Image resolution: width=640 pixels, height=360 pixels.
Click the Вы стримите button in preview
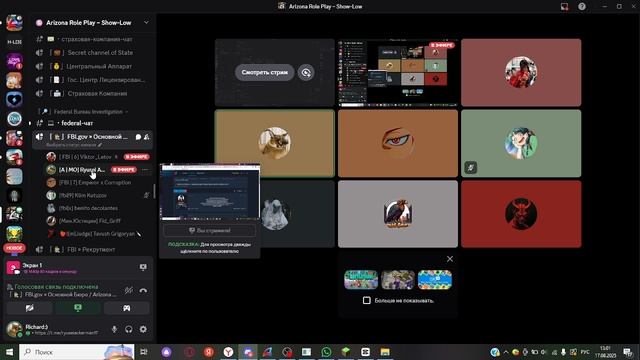click(x=209, y=231)
